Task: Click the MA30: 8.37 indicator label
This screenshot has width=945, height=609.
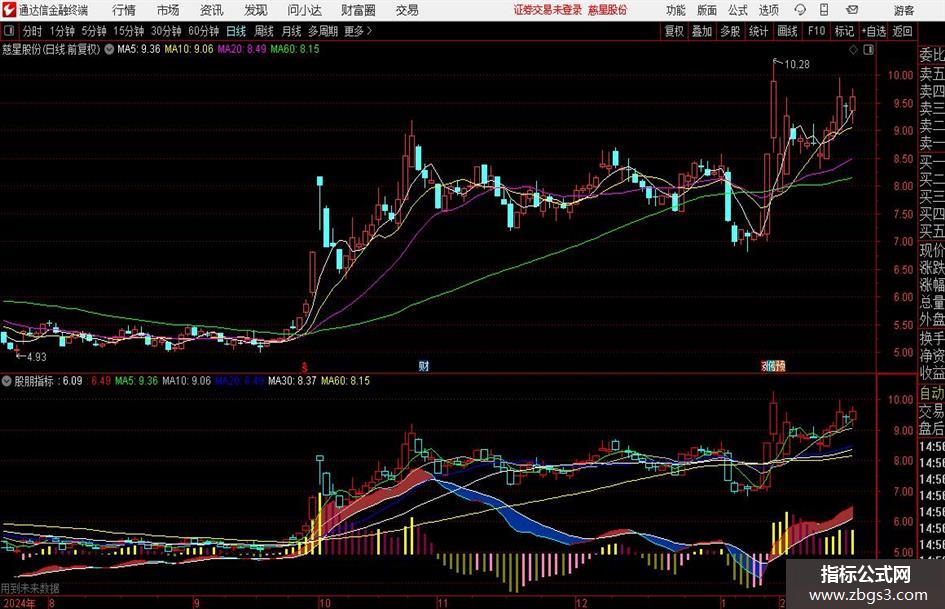Action: click(x=292, y=380)
